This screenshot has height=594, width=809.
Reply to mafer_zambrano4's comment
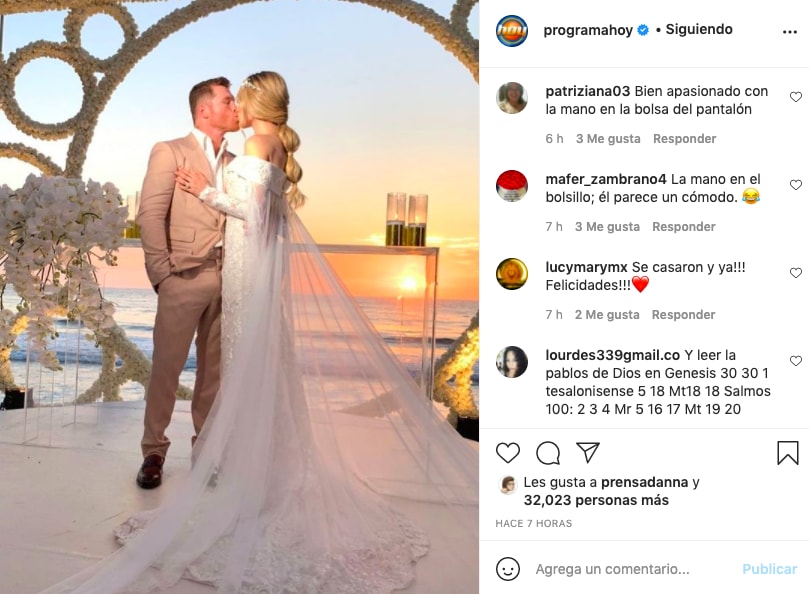pos(684,227)
